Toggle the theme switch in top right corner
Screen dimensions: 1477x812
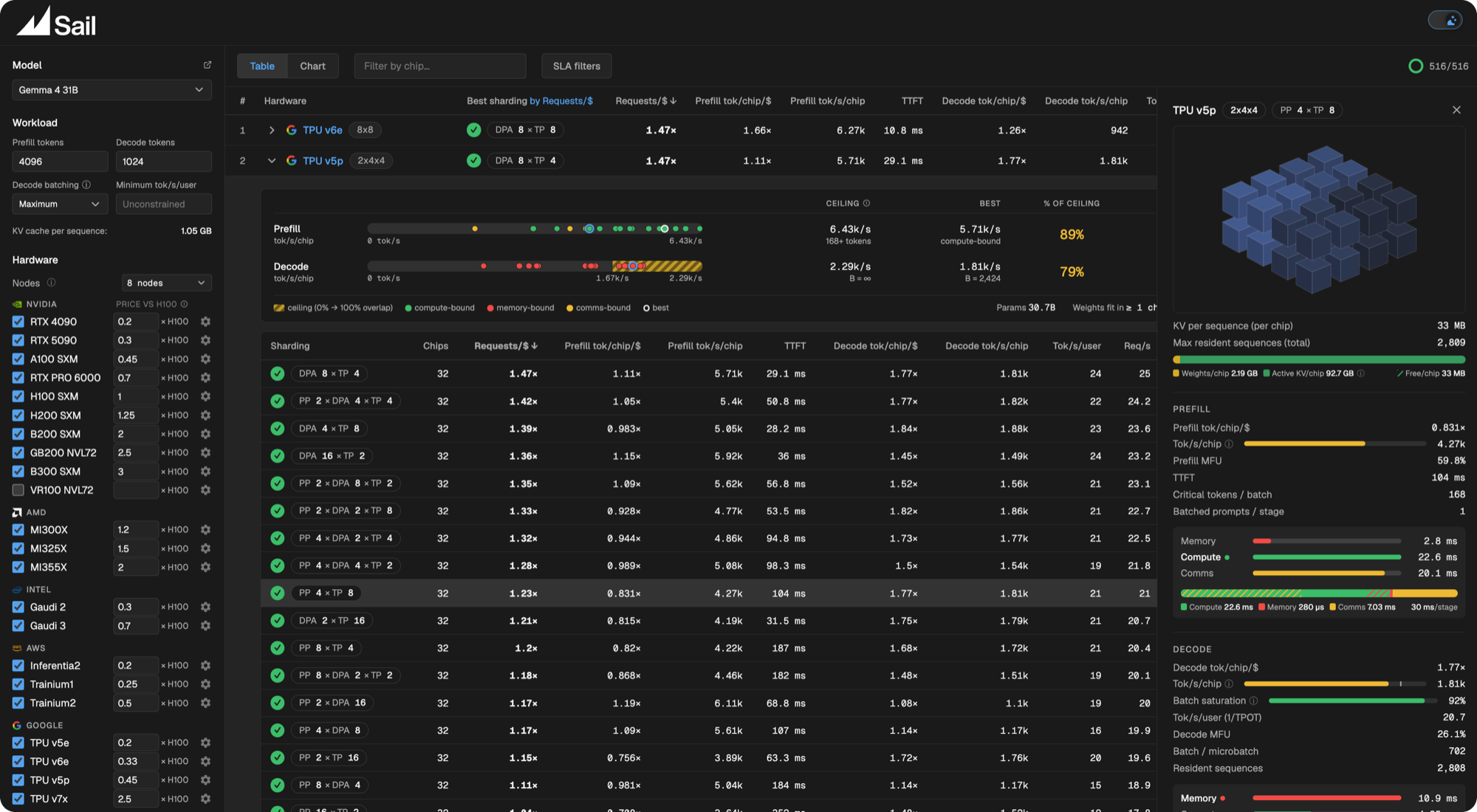point(1445,20)
